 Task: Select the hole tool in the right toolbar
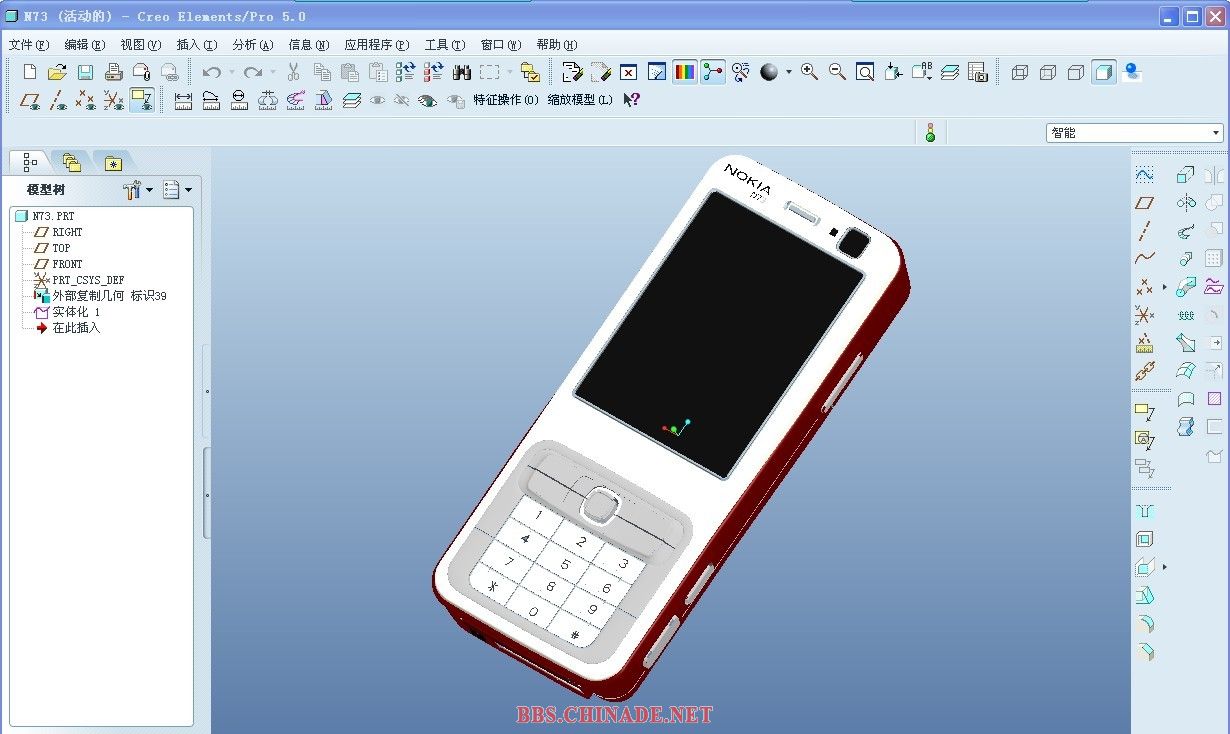click(1145, 511)
